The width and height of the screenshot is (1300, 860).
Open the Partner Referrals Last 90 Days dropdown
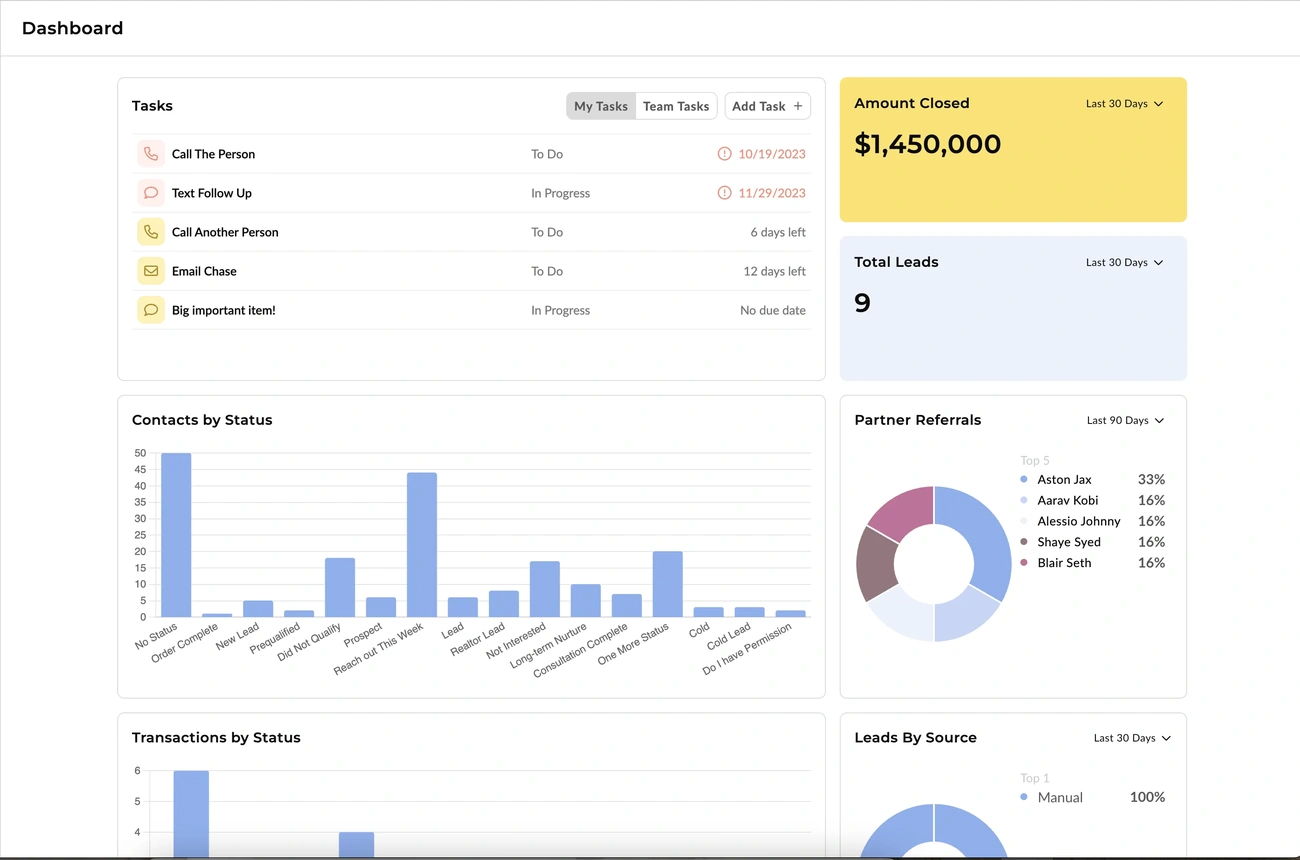coord(1126,421)
